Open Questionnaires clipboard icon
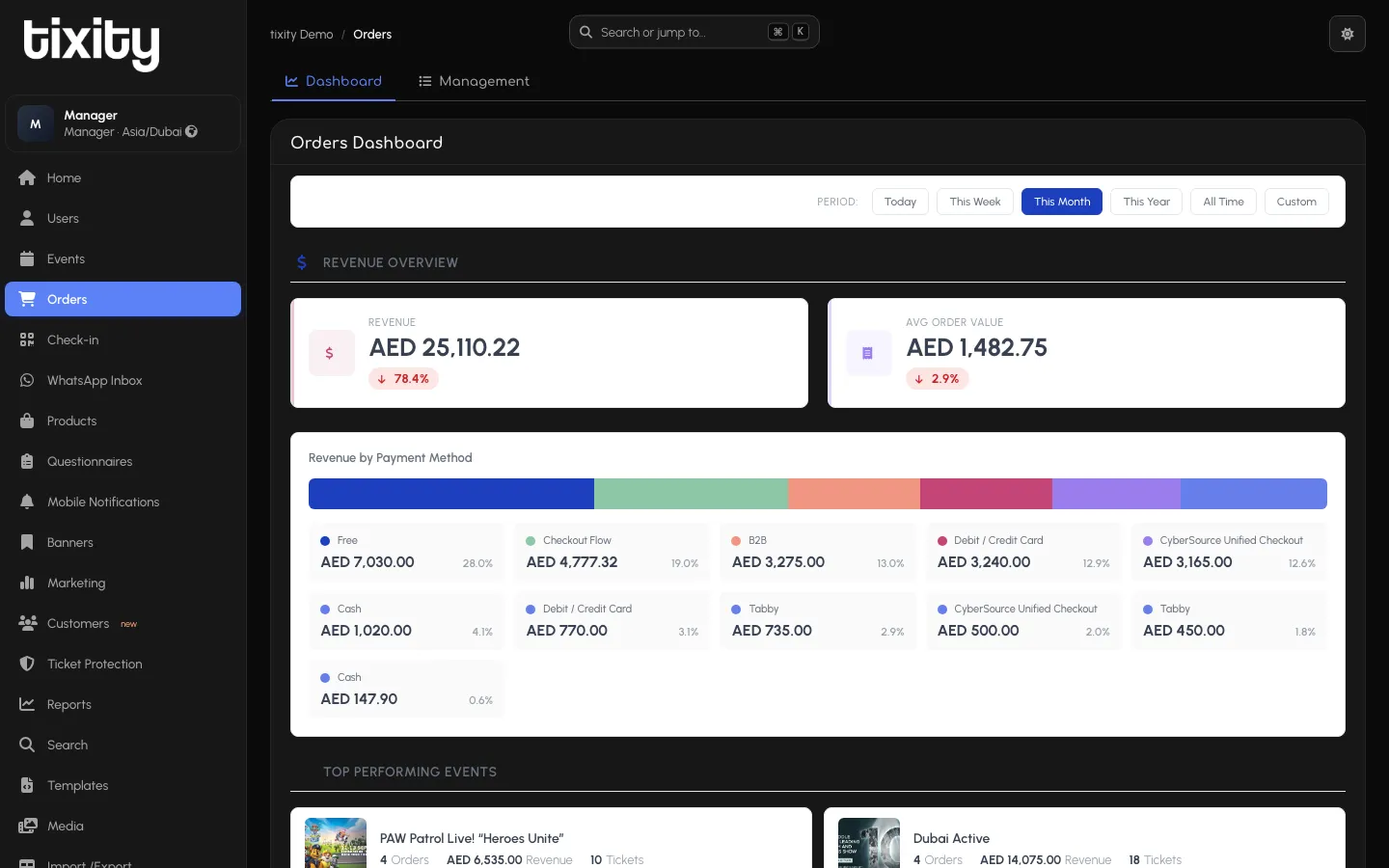This screenshot has height=868, width=1389. tap(27, 461)
